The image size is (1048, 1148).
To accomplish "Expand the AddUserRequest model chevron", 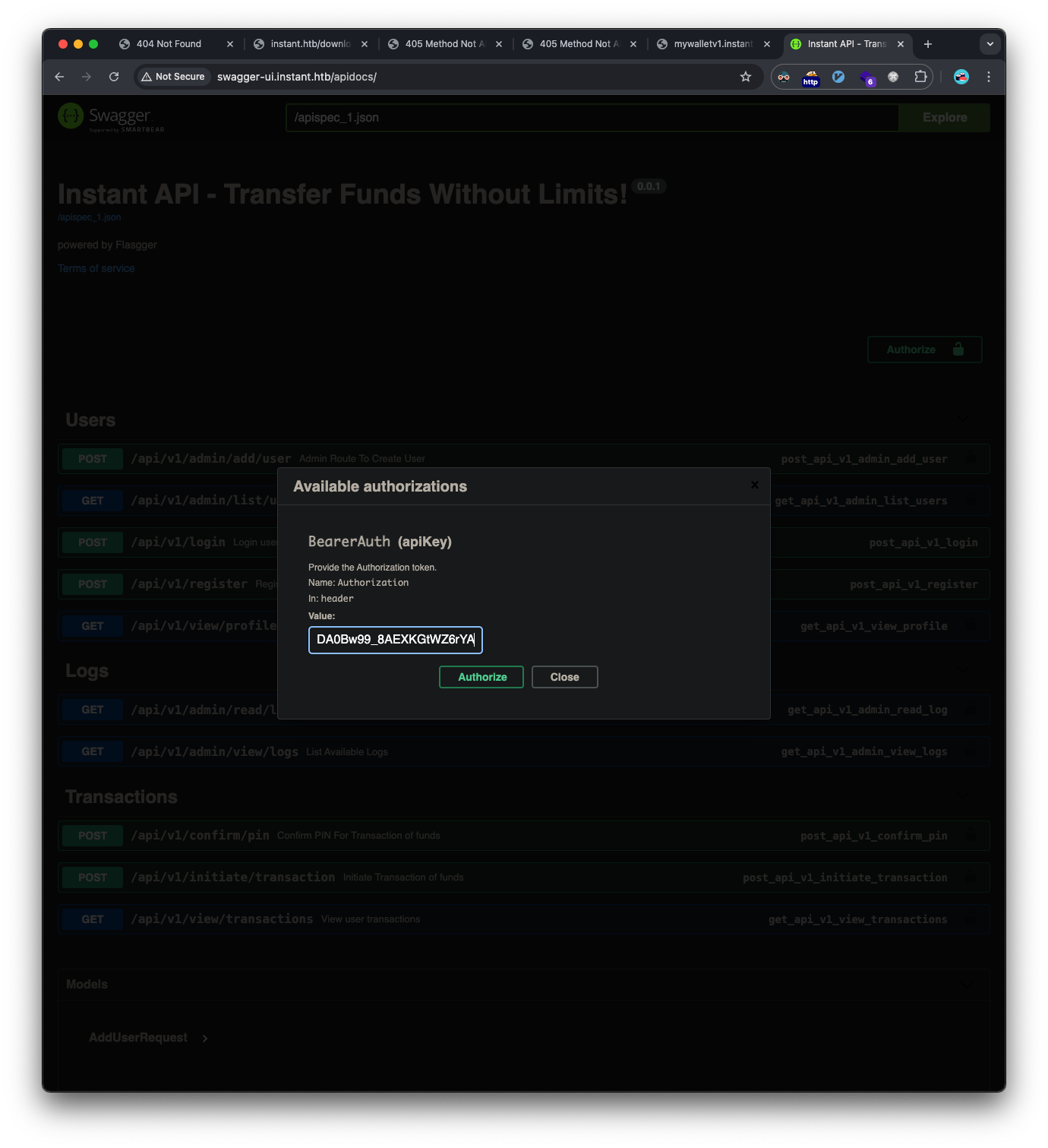I will (205, 1038).
